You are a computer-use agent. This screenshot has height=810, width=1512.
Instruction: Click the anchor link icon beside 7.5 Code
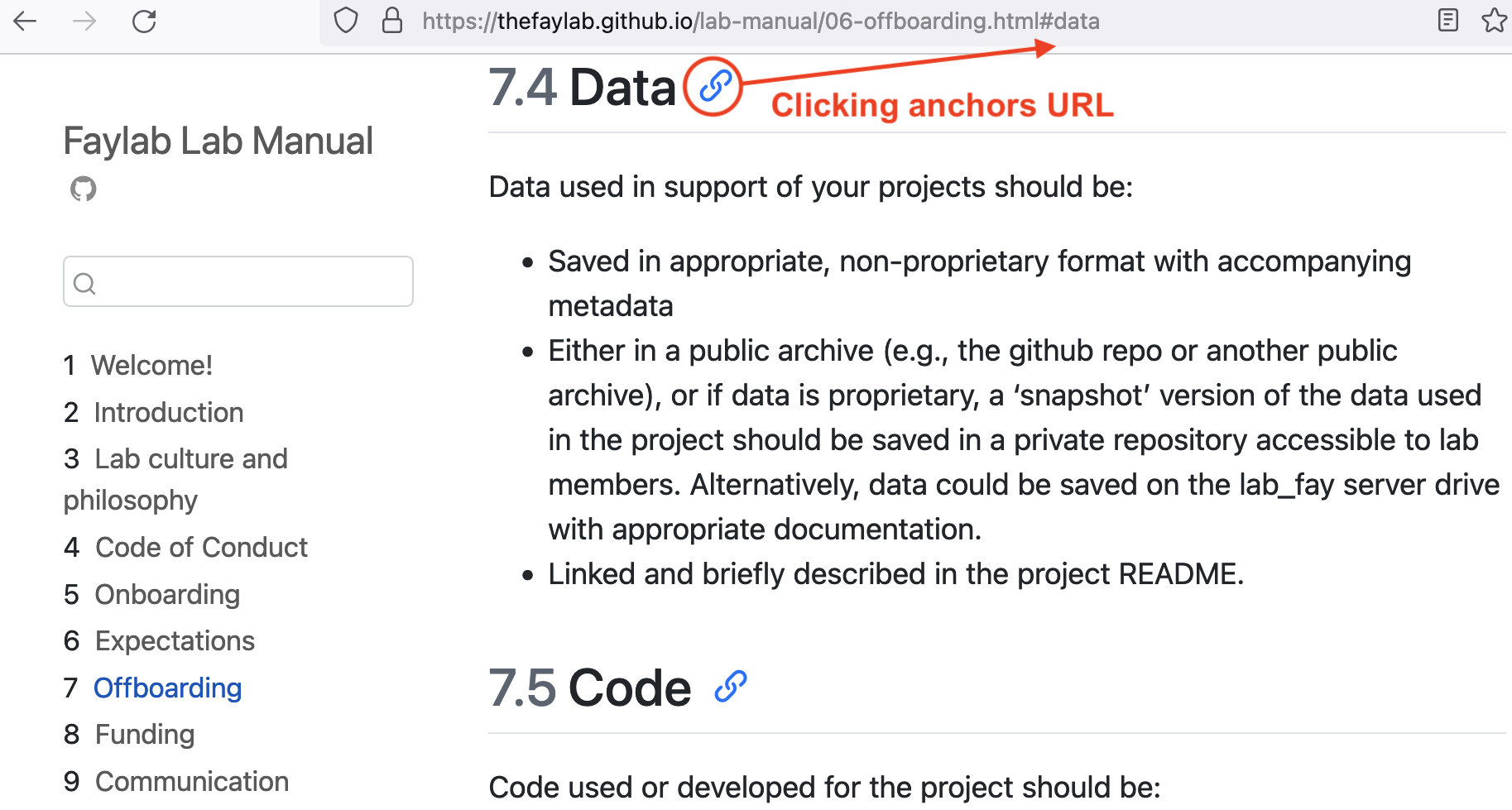pos(731,685)
